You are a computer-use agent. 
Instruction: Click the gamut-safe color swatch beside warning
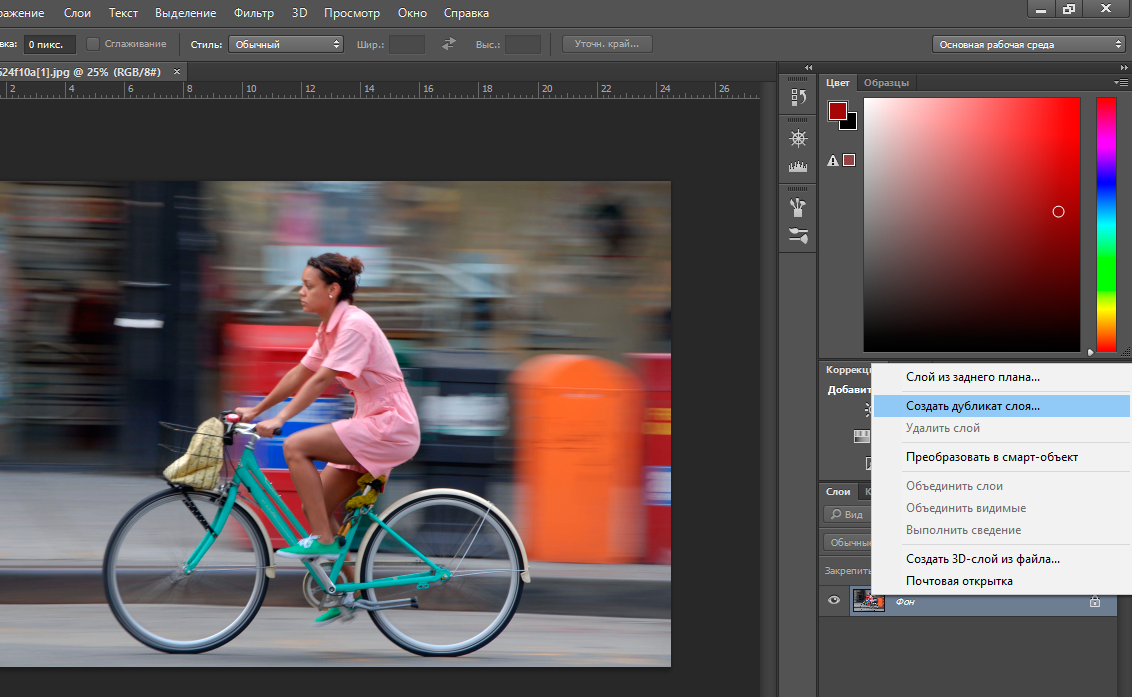point(849,160)
